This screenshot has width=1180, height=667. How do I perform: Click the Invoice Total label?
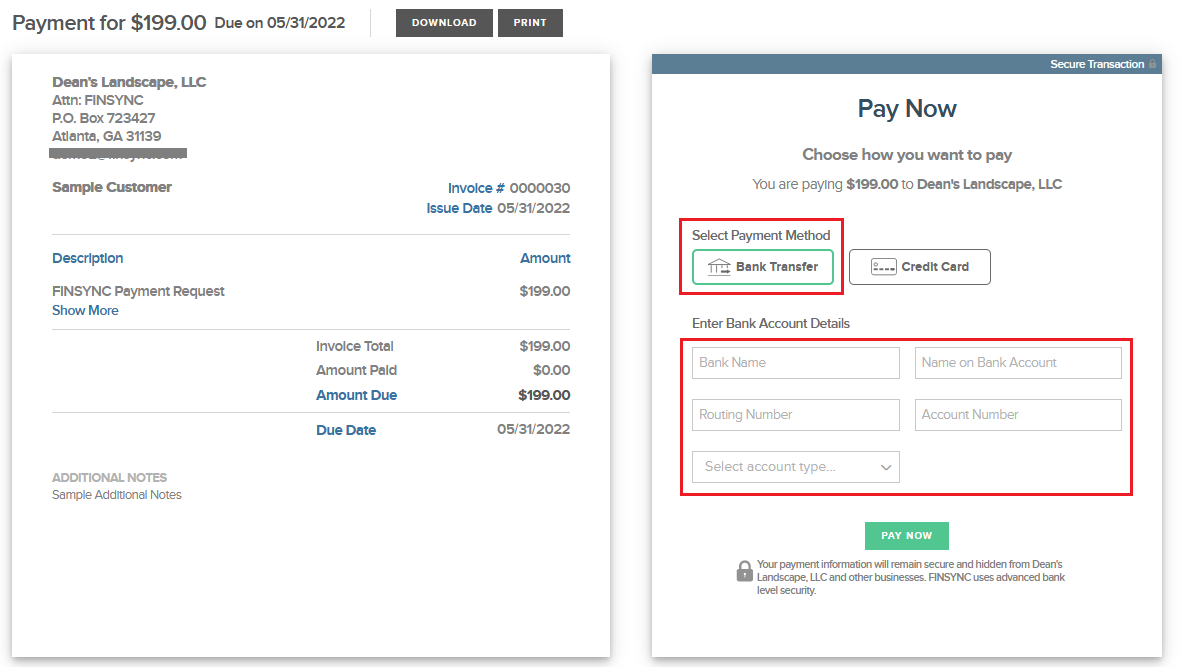click(354, 346)
